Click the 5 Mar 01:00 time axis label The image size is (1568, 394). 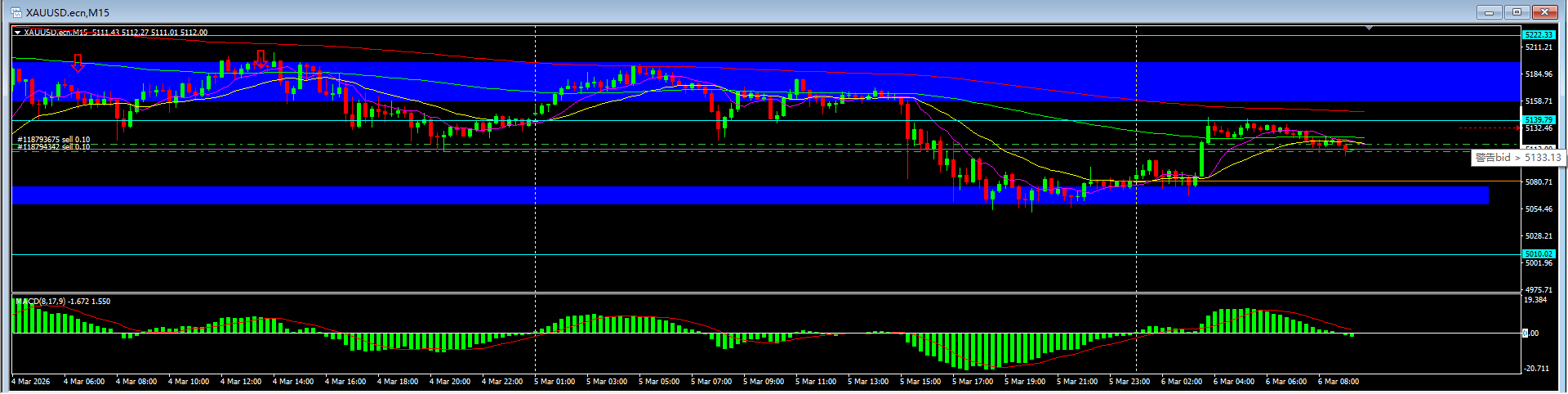tap(555, 382)
